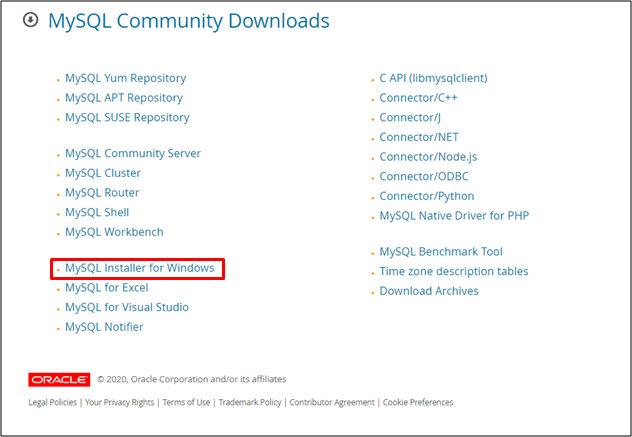Screen dimensions: 632x437
Task: Open Terms of Use footer link
Action: (x=186, y=402)
